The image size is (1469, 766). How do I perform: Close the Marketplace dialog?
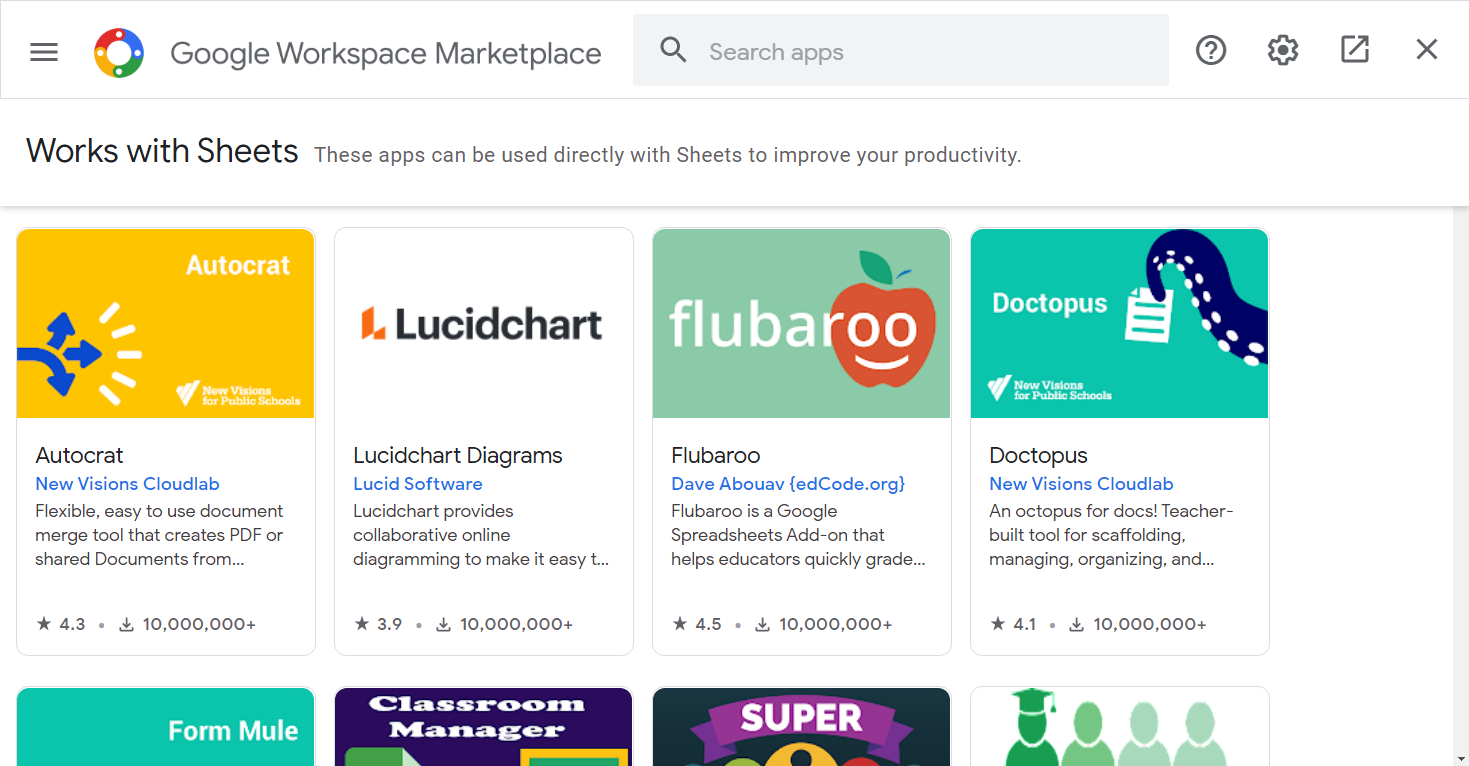[1427, 50]
